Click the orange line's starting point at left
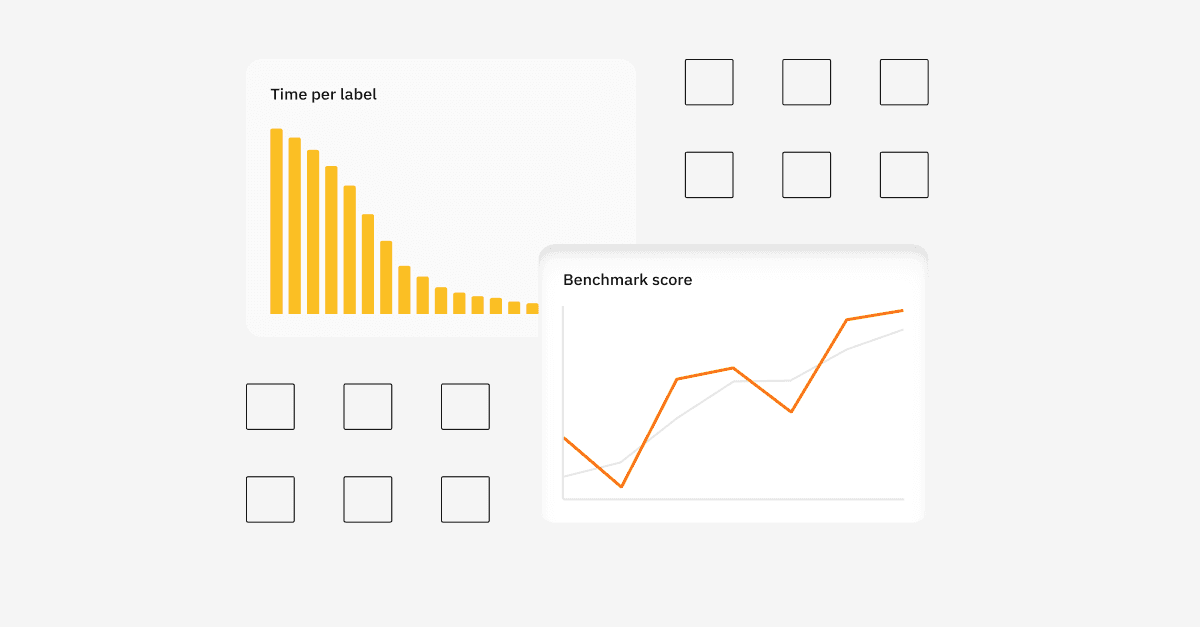 point(565,438)
